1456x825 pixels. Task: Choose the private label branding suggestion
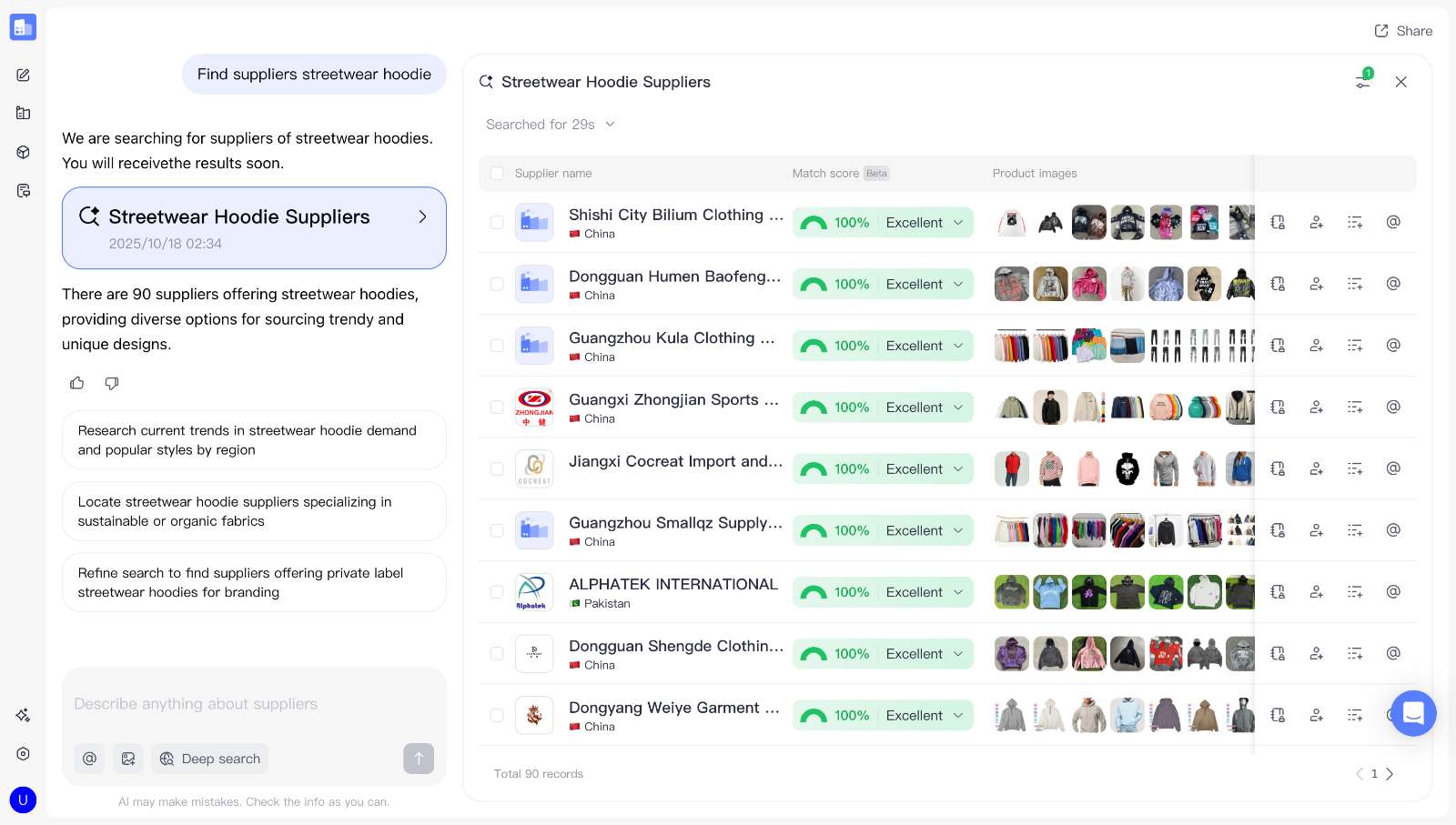(254, 582)
